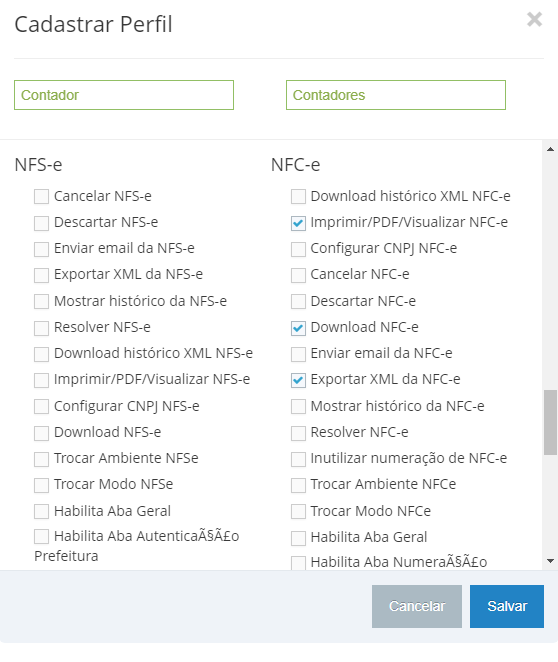Check Mostrar histórico da NFC-e
558x662 pixels.
click(x=298, y=407)
